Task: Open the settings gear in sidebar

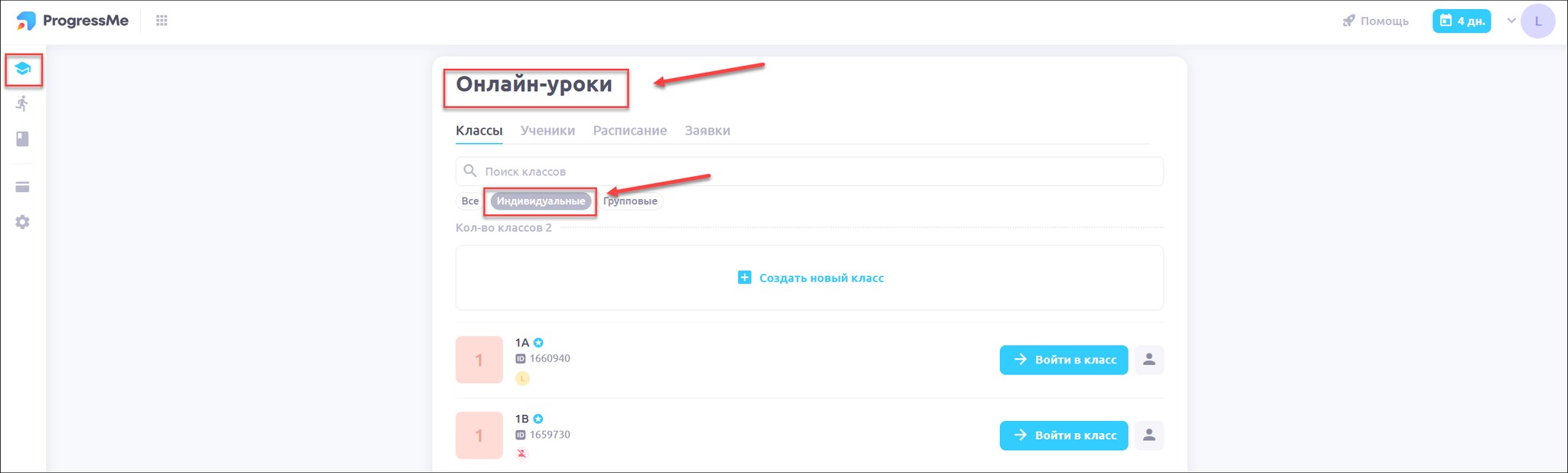Action: point(23,222)
